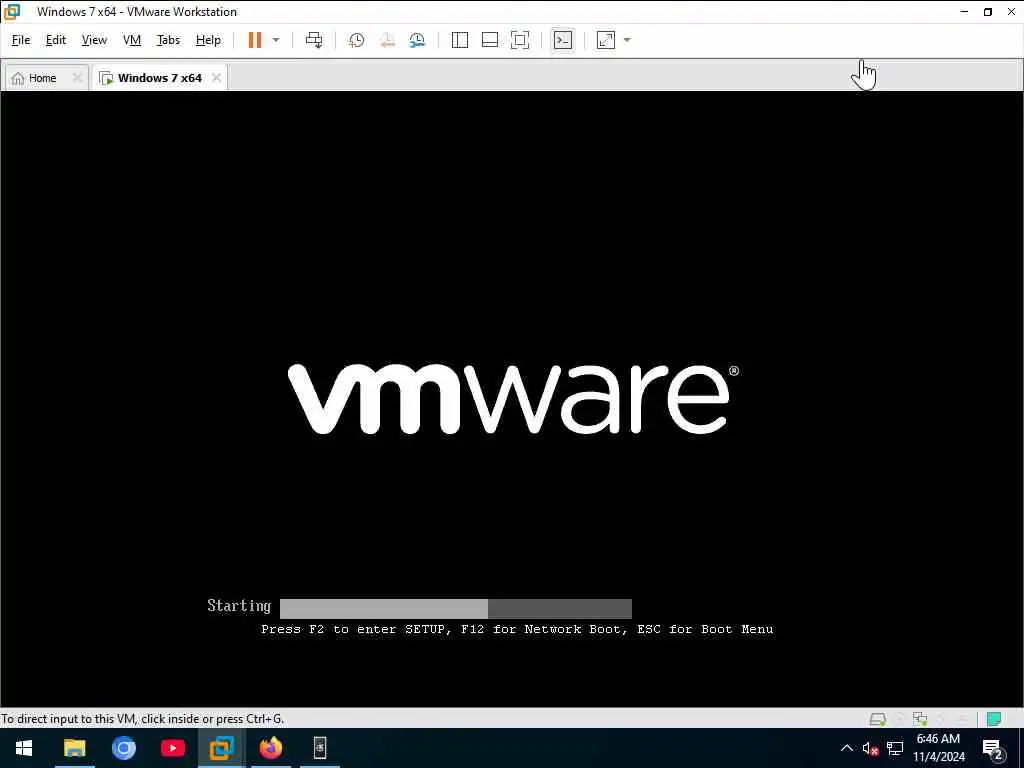This screenshot has height=768, width=1024.
Task: Close the Windows 7 x64 tab
Action: click(216, 78)
